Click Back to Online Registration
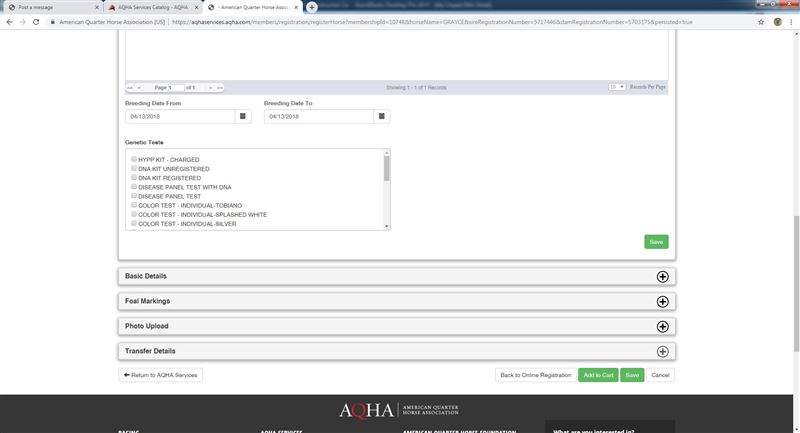Viewport: 800px width, 433px height. (x=536, y=375)
